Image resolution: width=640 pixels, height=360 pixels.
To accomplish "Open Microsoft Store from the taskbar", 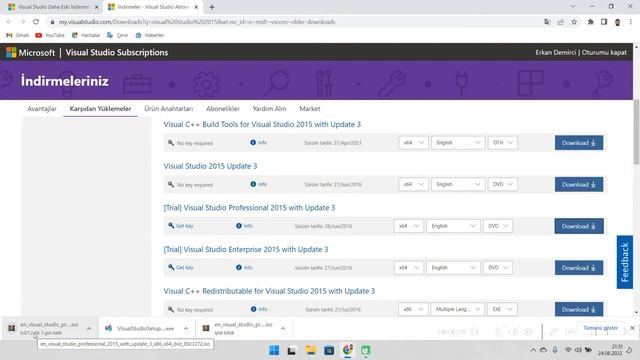I will 329,350.
